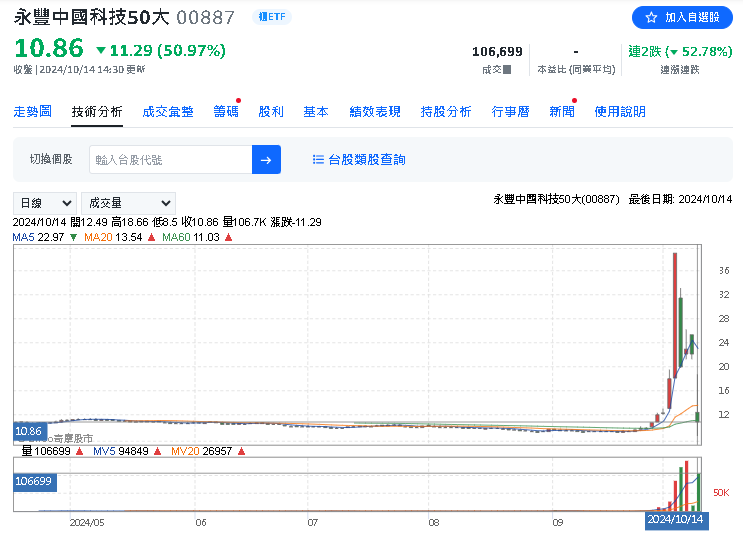Click the list icon beside 台股類股查詢
Viewport: 743px width, 536px height.
318,160
